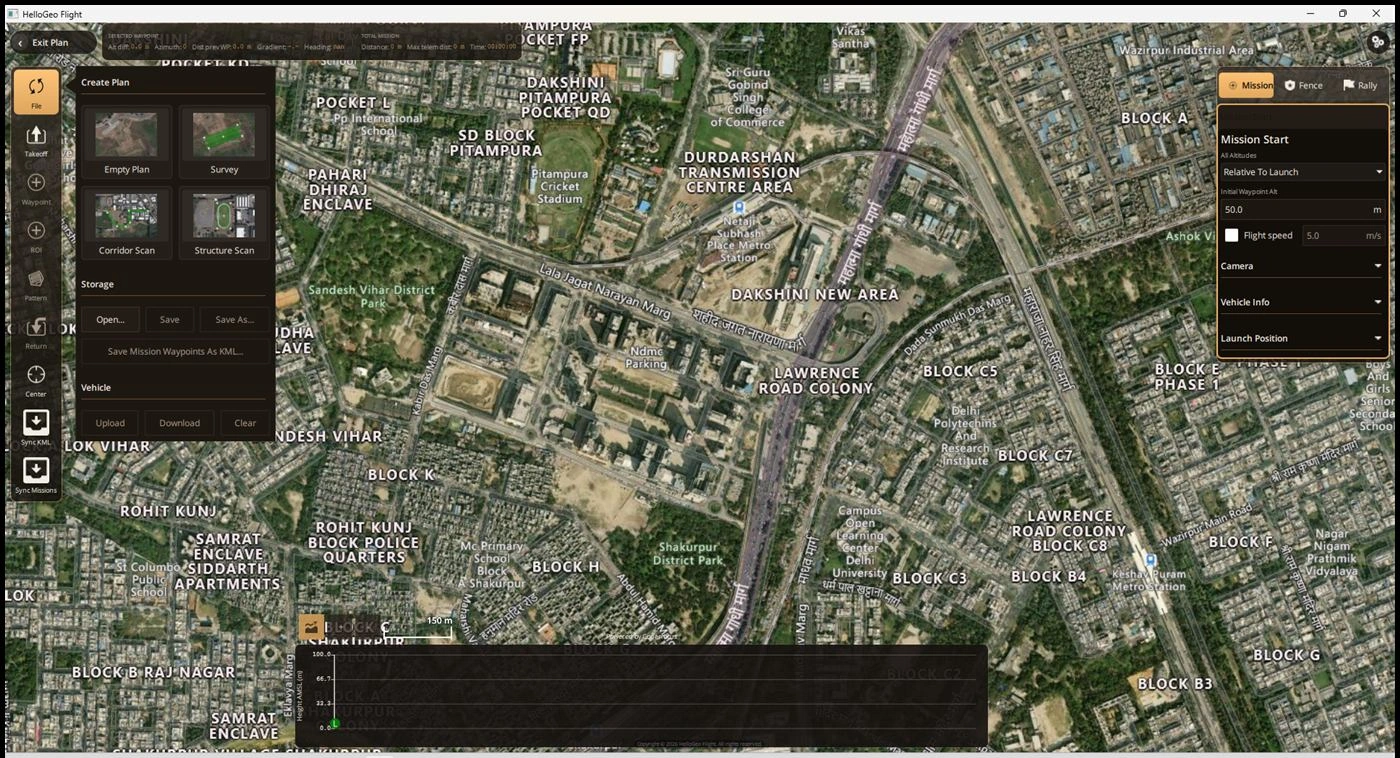Select the Takeoff tool

[36, 139]
